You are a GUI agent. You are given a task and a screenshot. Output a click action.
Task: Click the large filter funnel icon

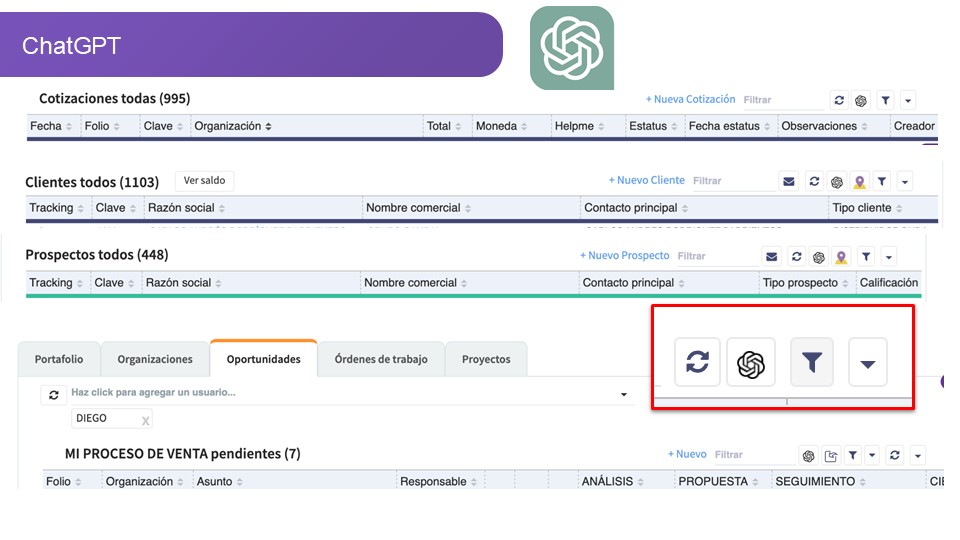(x=812, y=362)
